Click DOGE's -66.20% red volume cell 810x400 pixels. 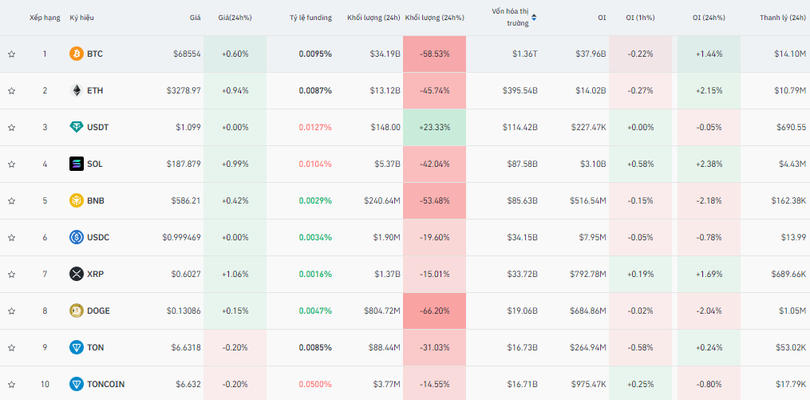[x=434, y=310]
